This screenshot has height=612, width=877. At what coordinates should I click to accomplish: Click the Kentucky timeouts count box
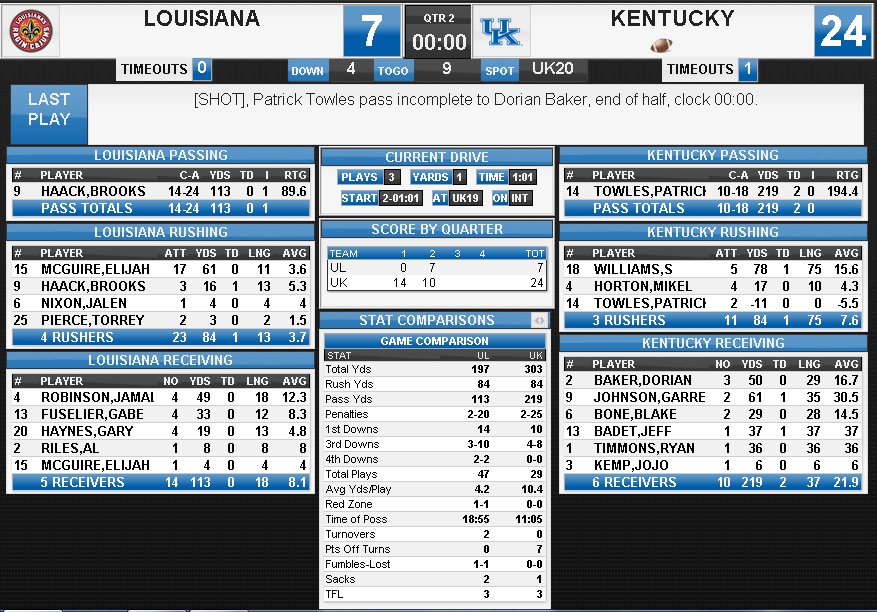(x=747, y=69)
